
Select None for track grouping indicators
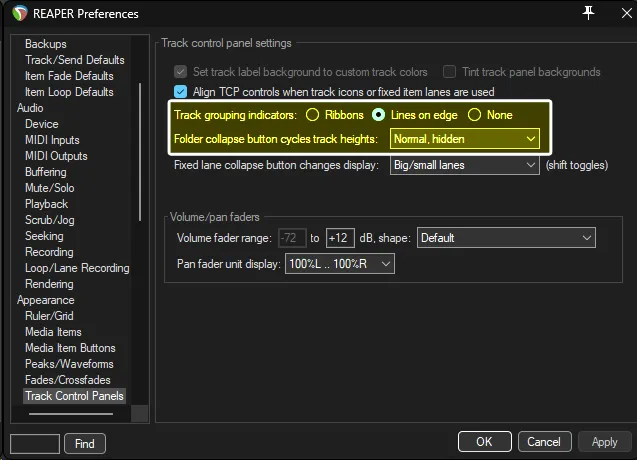pyautogui.click(x=474, y=115)
